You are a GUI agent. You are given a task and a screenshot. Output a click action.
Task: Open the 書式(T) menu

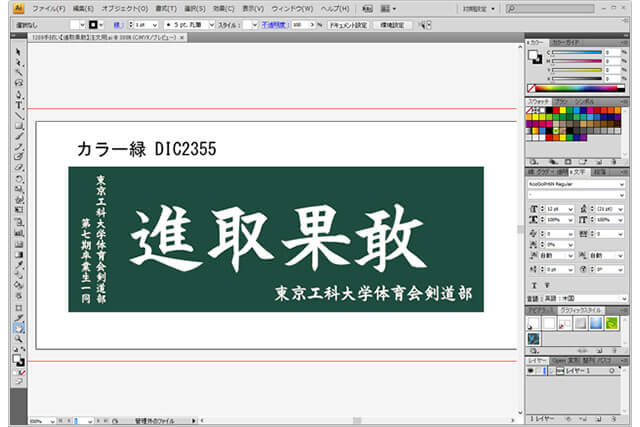click(x=166, y=9)
